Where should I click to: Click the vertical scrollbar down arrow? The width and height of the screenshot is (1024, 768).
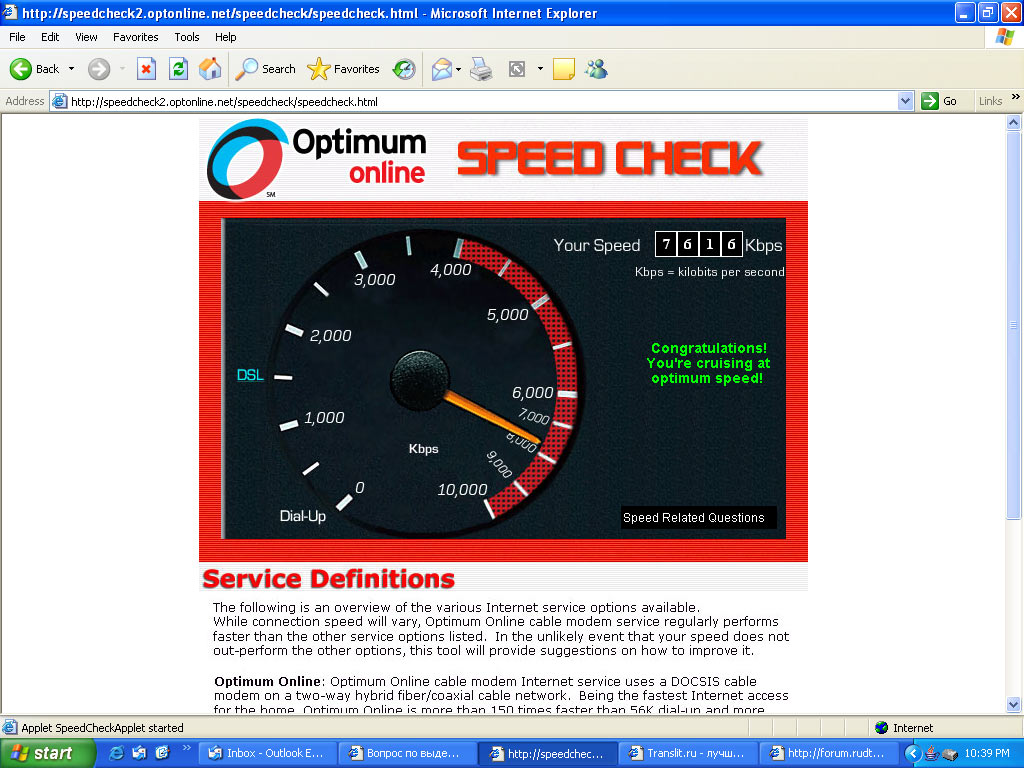pyautogui.click(x=1014, y=704)
